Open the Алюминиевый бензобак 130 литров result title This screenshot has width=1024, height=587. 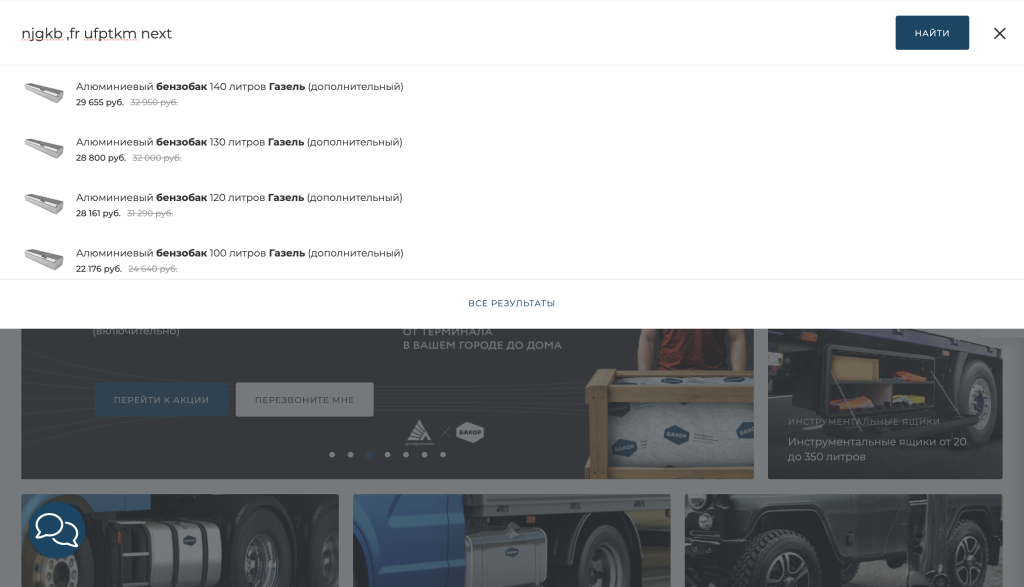click(x=239, y=142)
